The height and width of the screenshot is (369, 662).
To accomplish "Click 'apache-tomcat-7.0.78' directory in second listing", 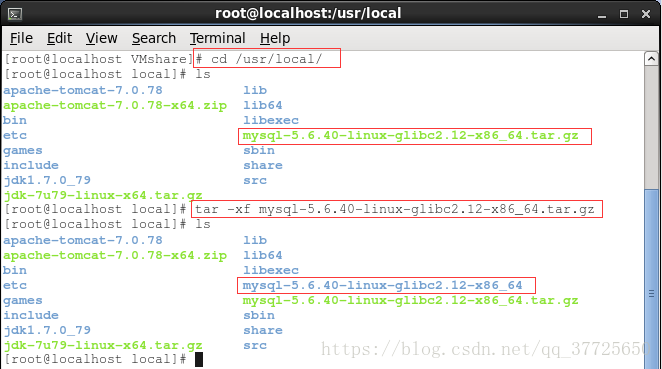I will point(83,240).
